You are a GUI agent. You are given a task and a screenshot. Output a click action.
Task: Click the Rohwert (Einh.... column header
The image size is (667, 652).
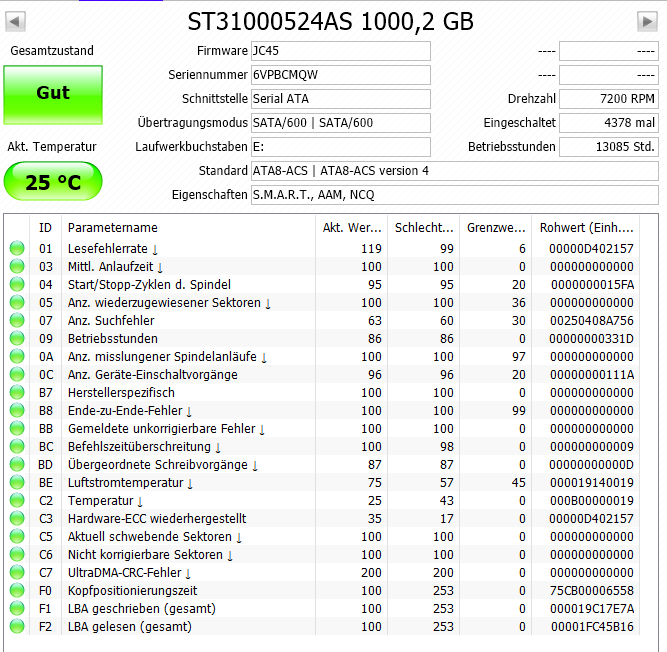586,228
